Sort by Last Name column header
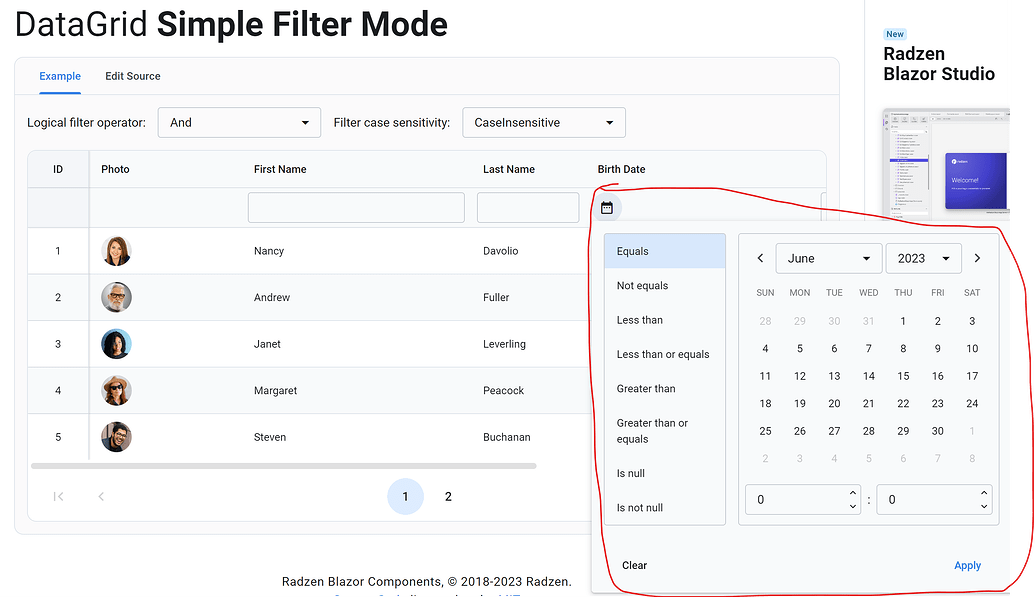The width and height of the screenshot is (1035, 597). (x=509, y=169)
